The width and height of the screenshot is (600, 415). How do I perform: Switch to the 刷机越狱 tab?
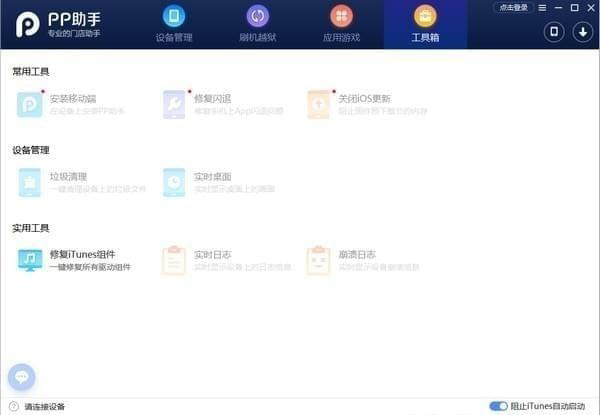[258, 25]
